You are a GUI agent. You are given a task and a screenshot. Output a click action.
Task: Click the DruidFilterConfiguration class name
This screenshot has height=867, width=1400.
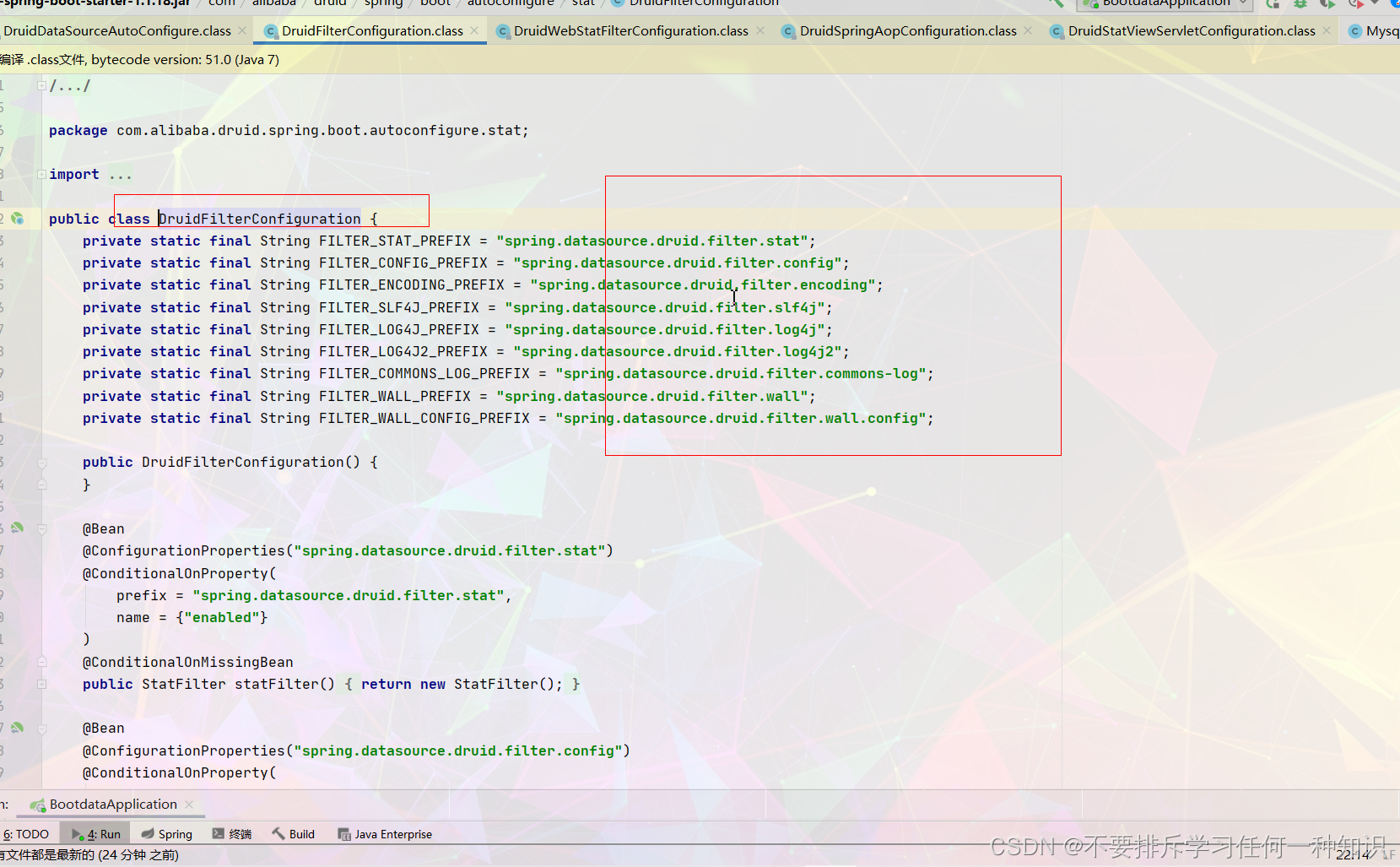260,219
